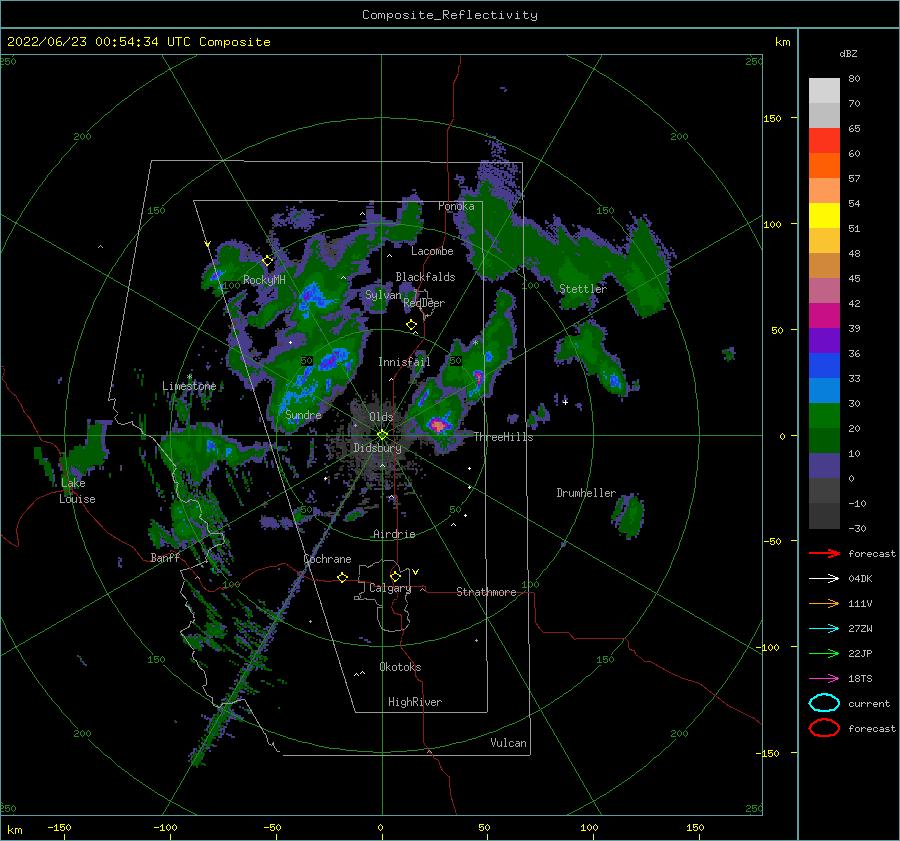Click the dBZ legend heading
This screenshot has width=900, height=841.
848,54
